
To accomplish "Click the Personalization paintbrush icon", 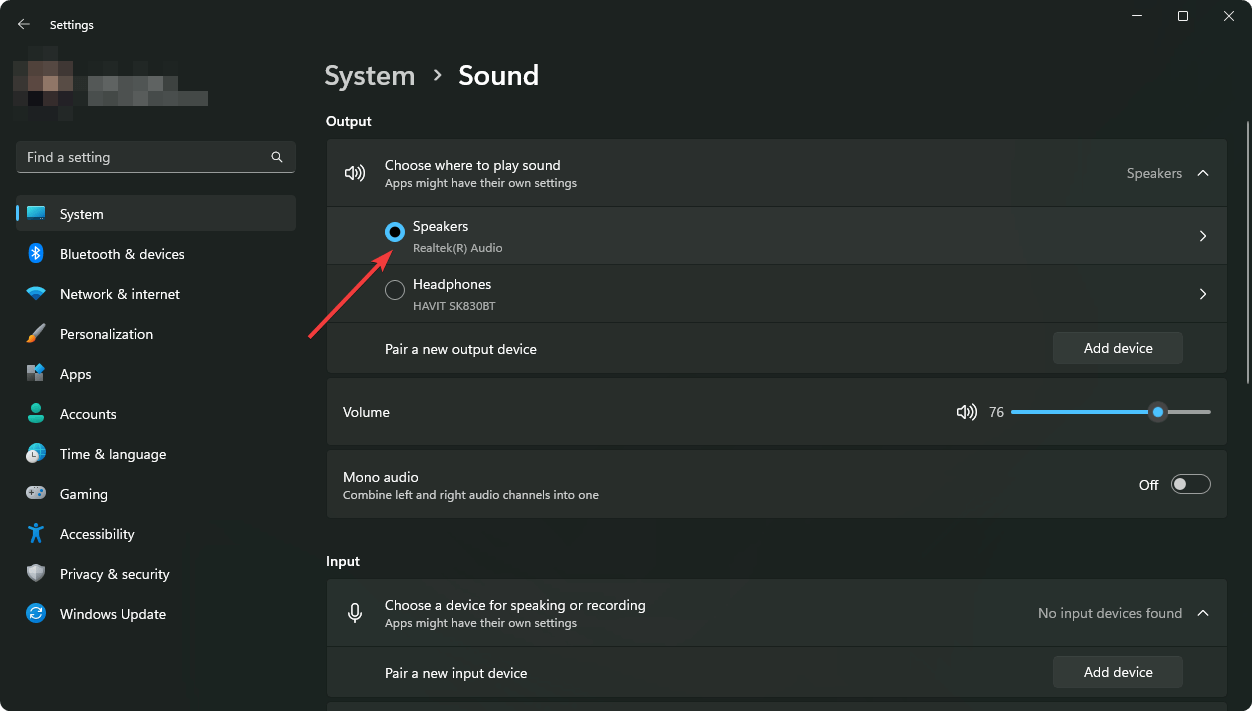I will pos(36,334).
